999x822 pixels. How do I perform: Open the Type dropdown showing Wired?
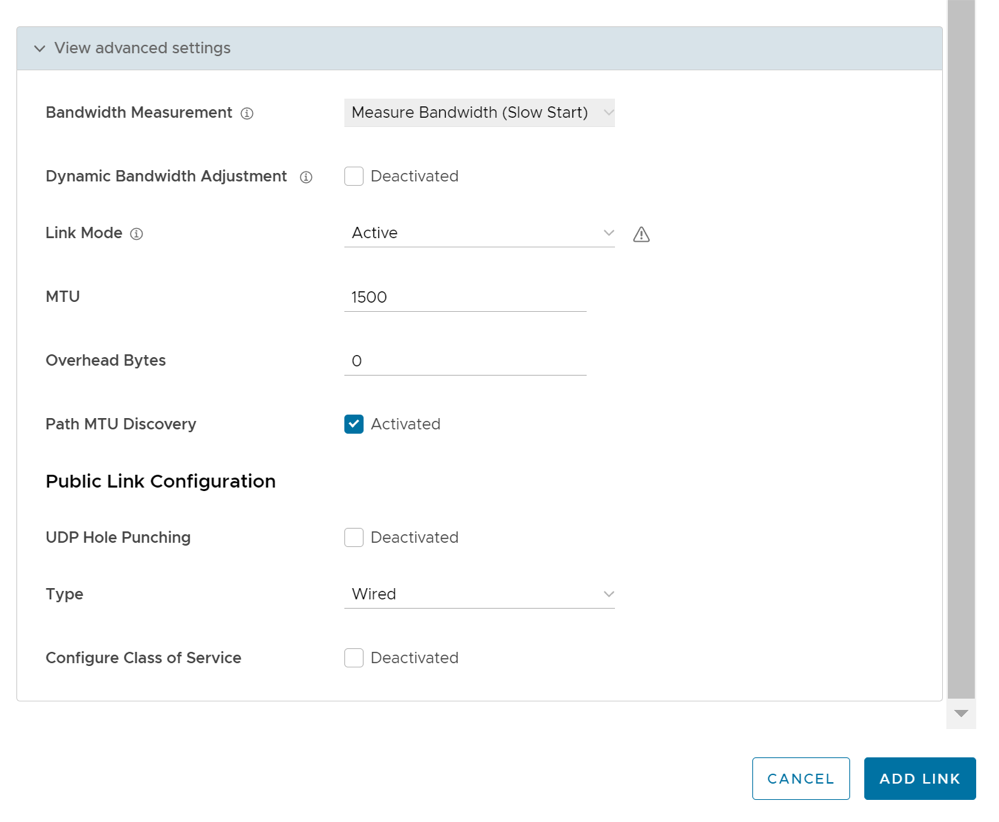tap(479, 594)
